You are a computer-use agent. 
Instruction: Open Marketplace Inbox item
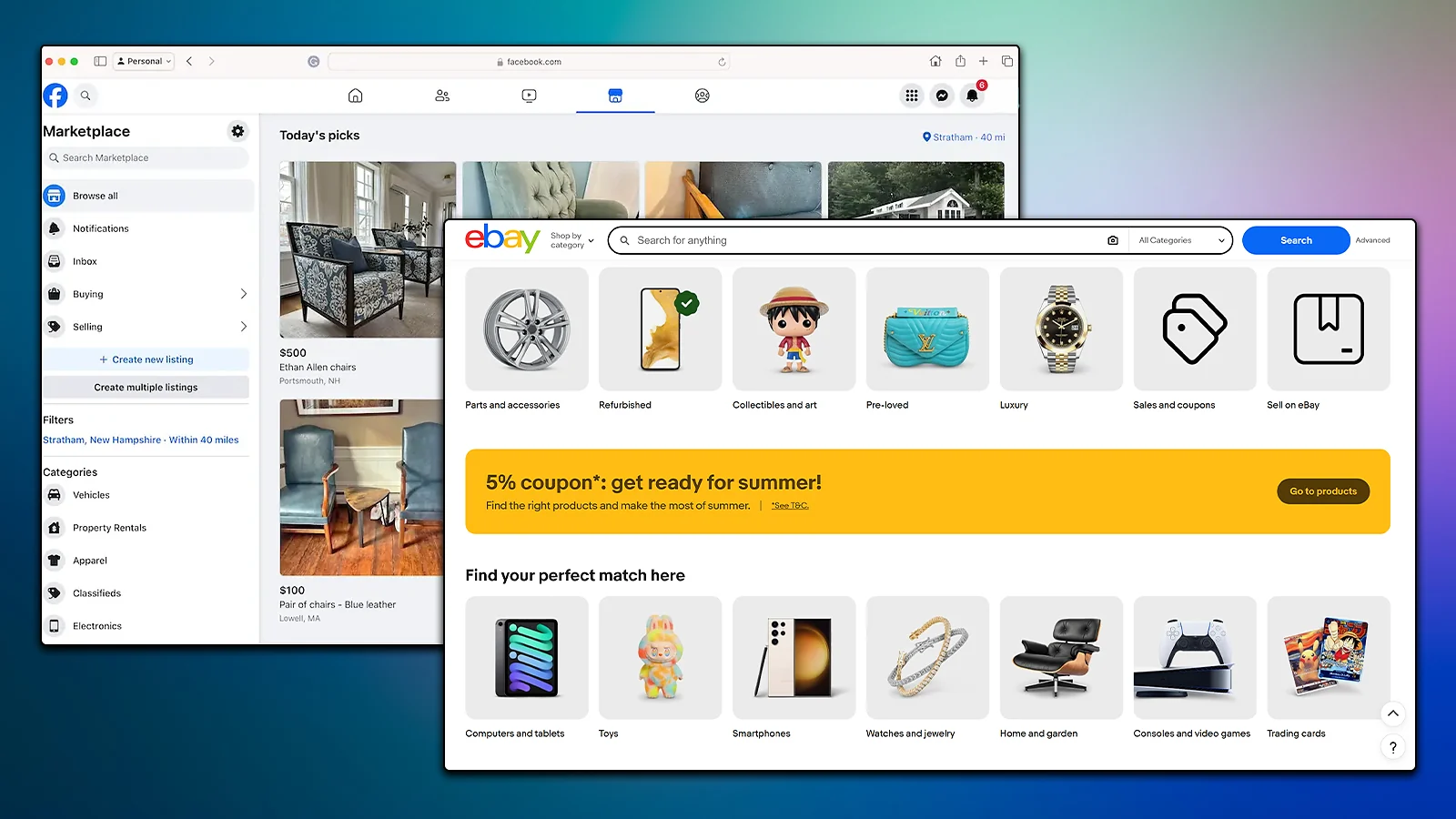pyautogui.click(x=148, y=261)
